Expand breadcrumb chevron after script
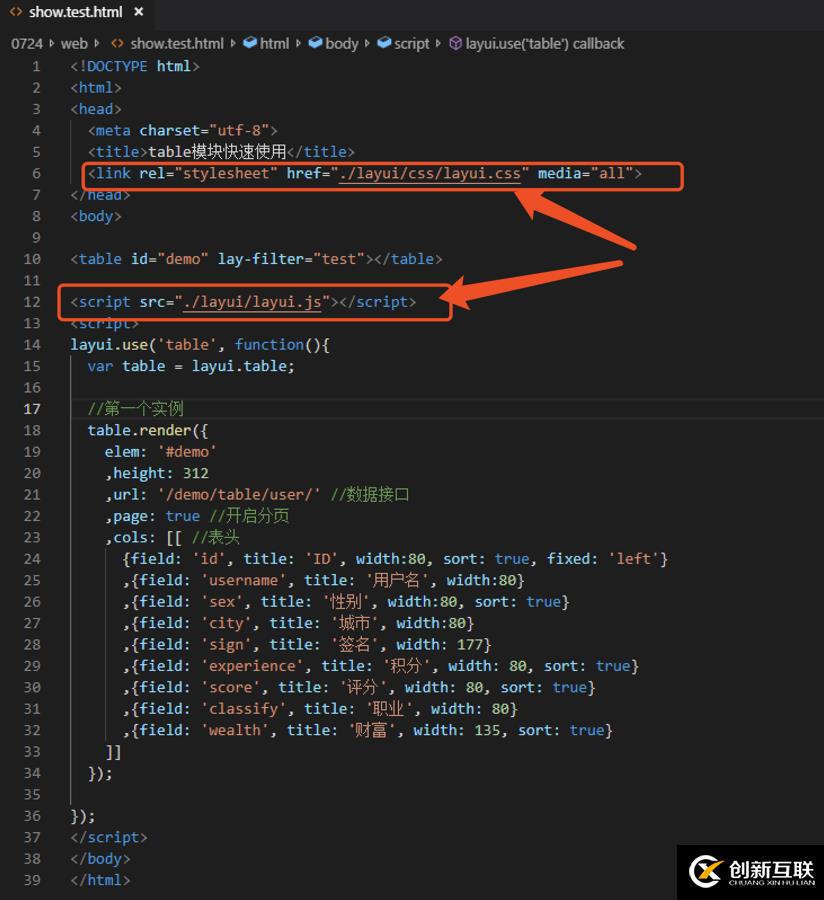 [438, 44]
